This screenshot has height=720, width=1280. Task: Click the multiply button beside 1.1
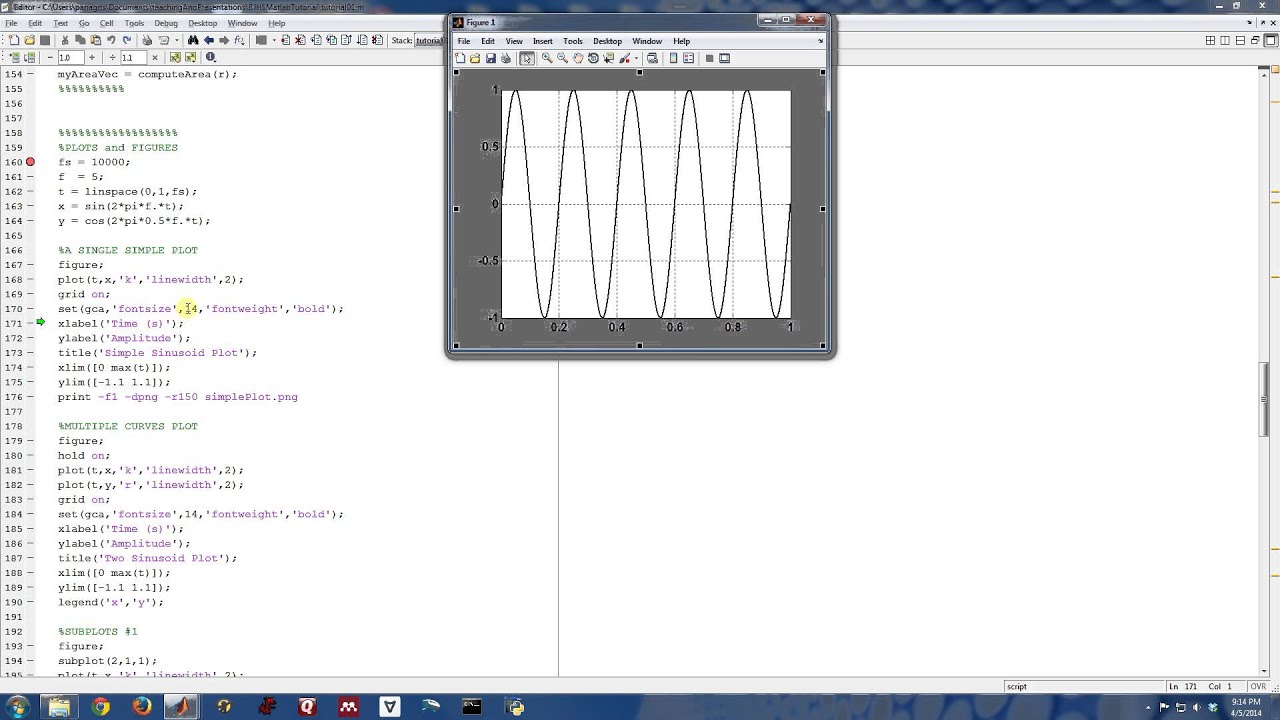coord(155,57)
